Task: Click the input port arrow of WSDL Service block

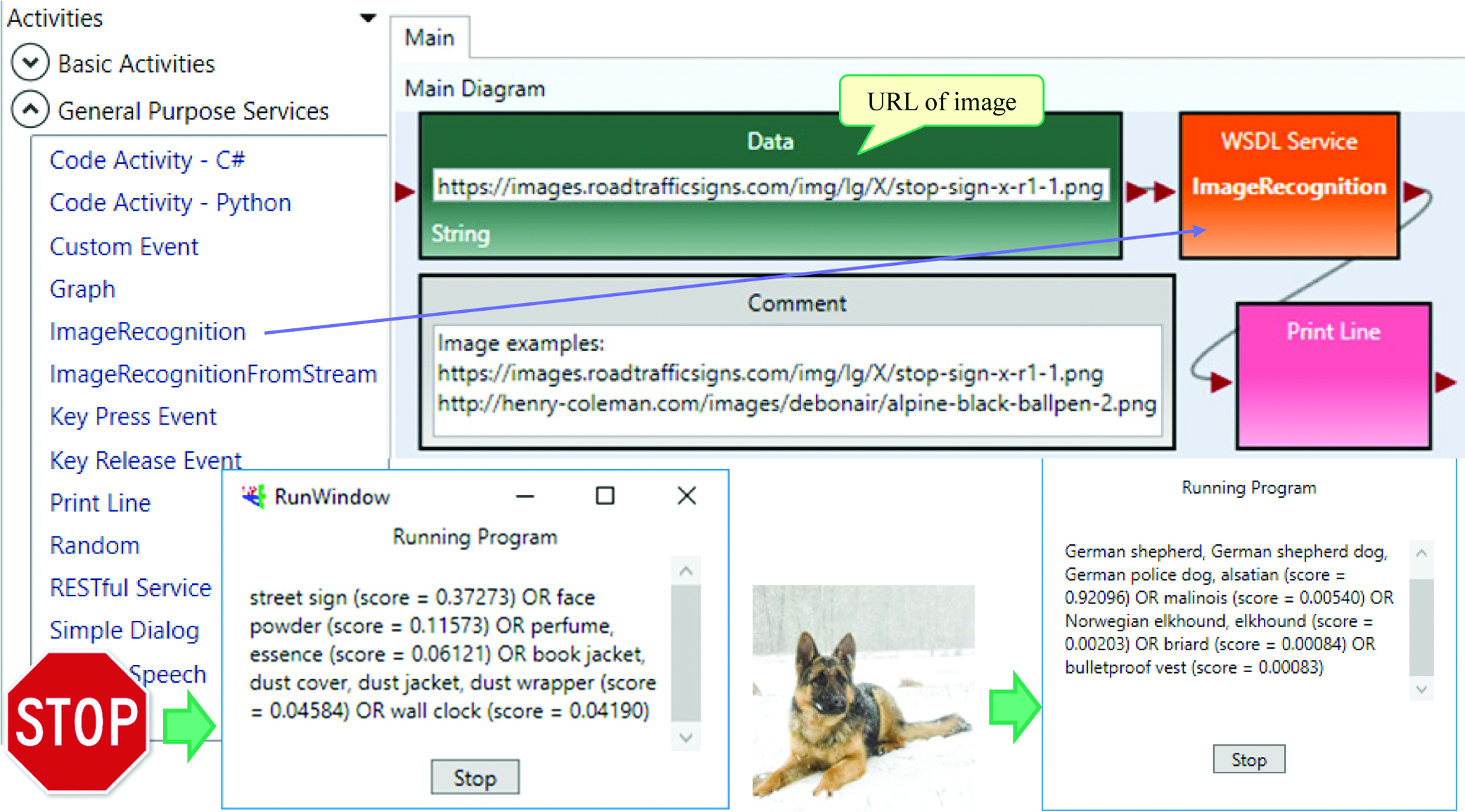Action: (1165, 191)
